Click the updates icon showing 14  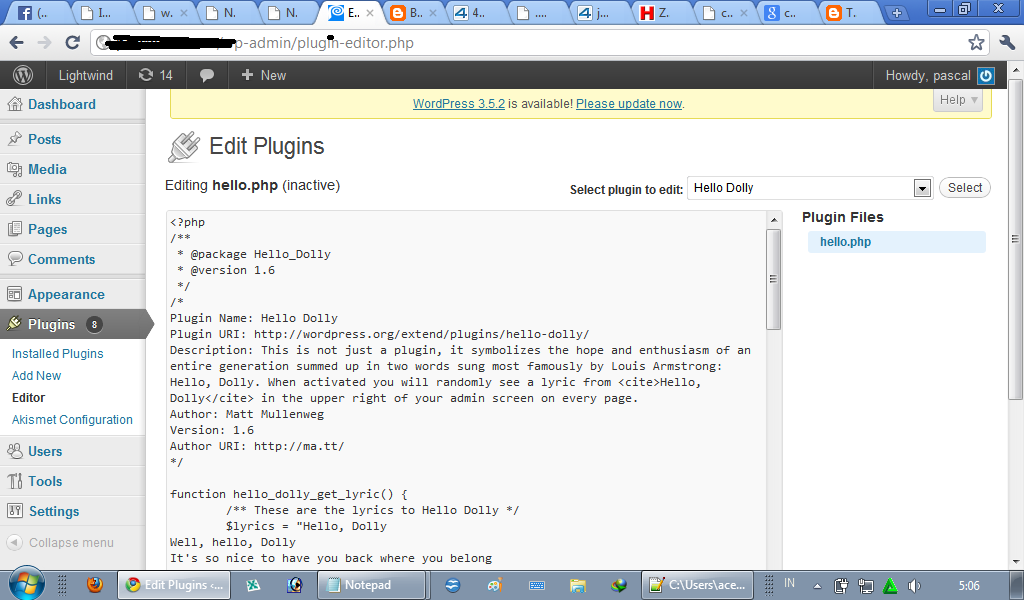click(x=155, y=75)
